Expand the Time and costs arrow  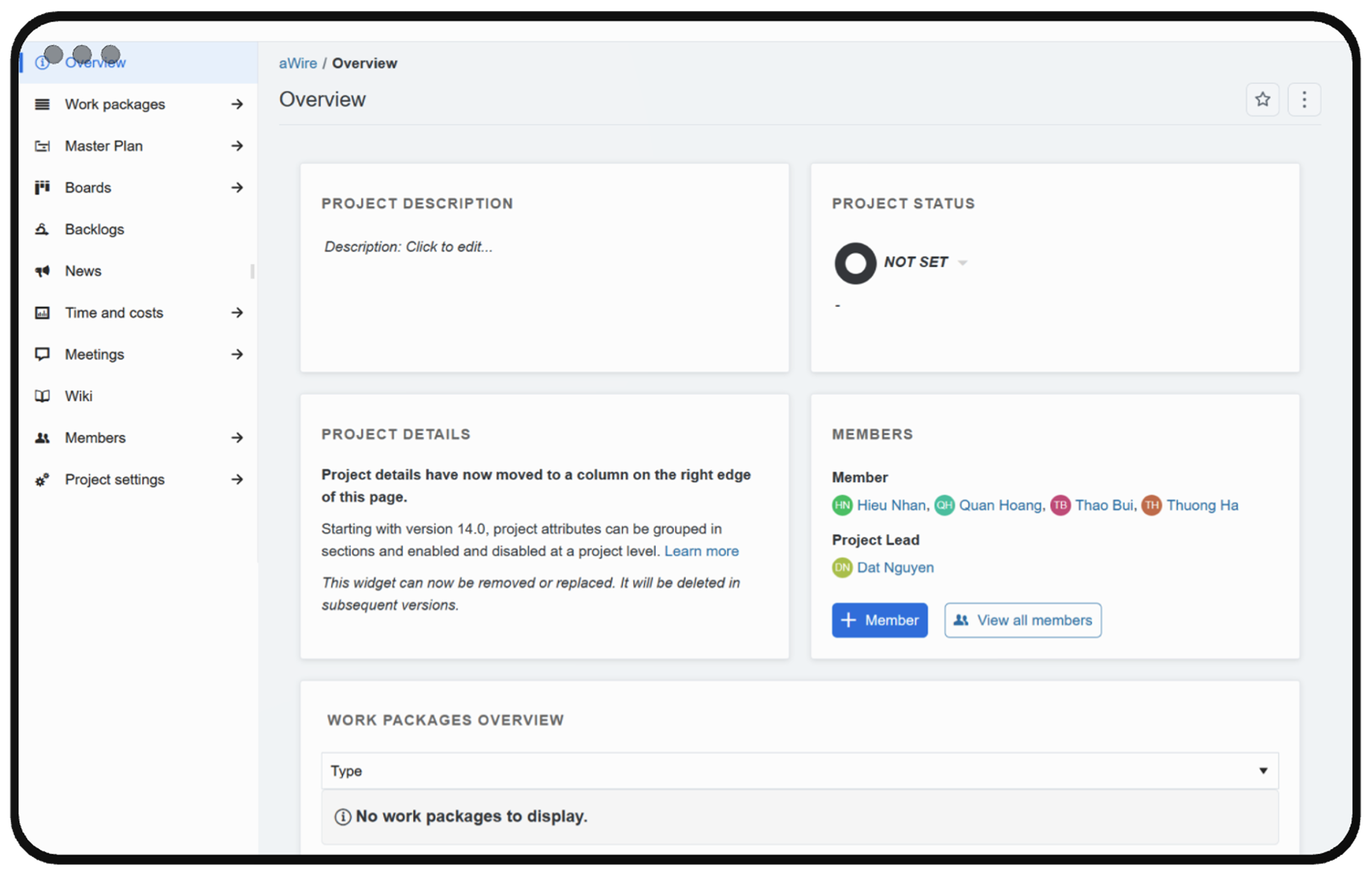tap(237, 313)
